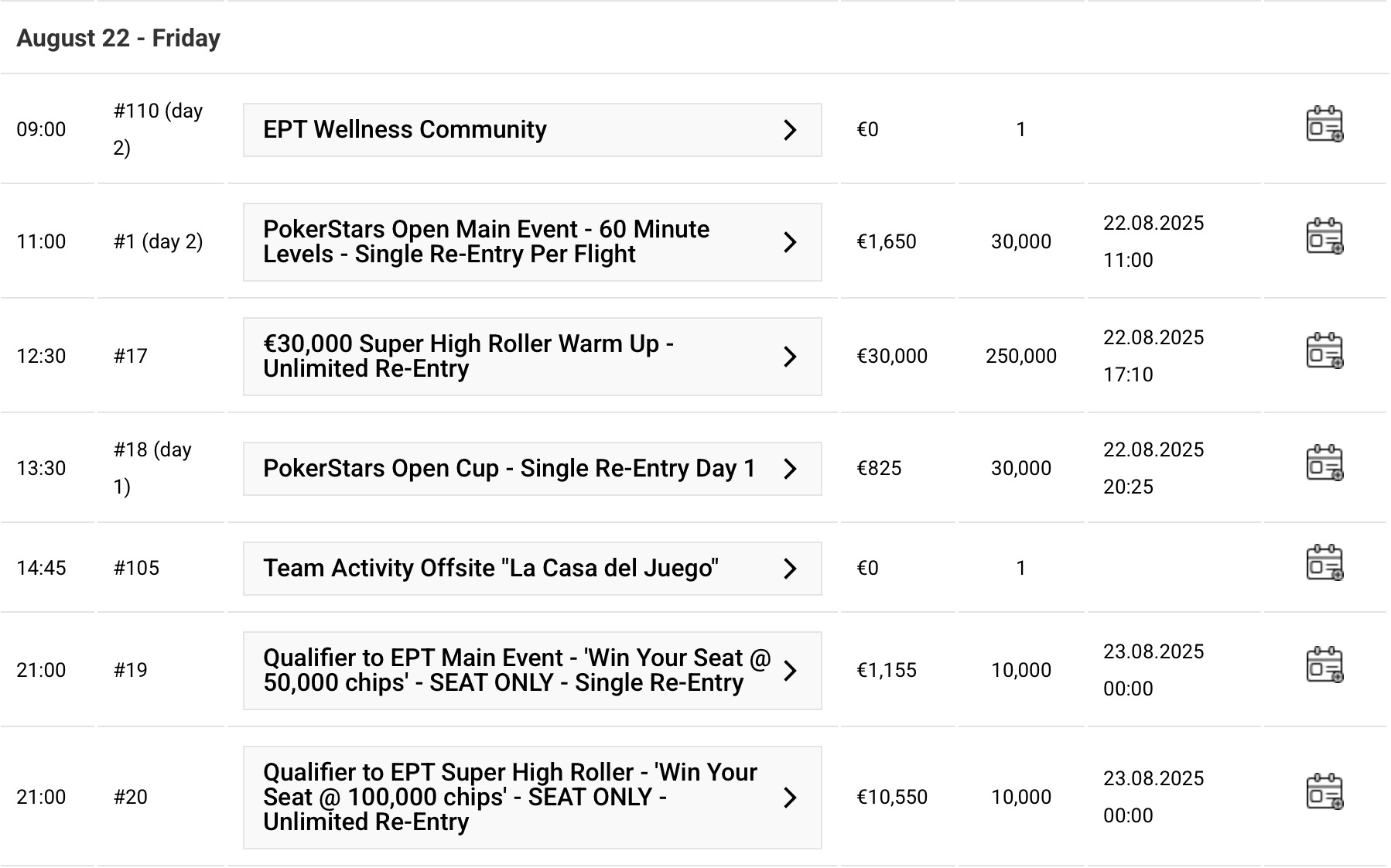Click calendar icon for Super High Roller Warm Up
This screenshot has height=868, width=1391.
(x=1324, y=351)
